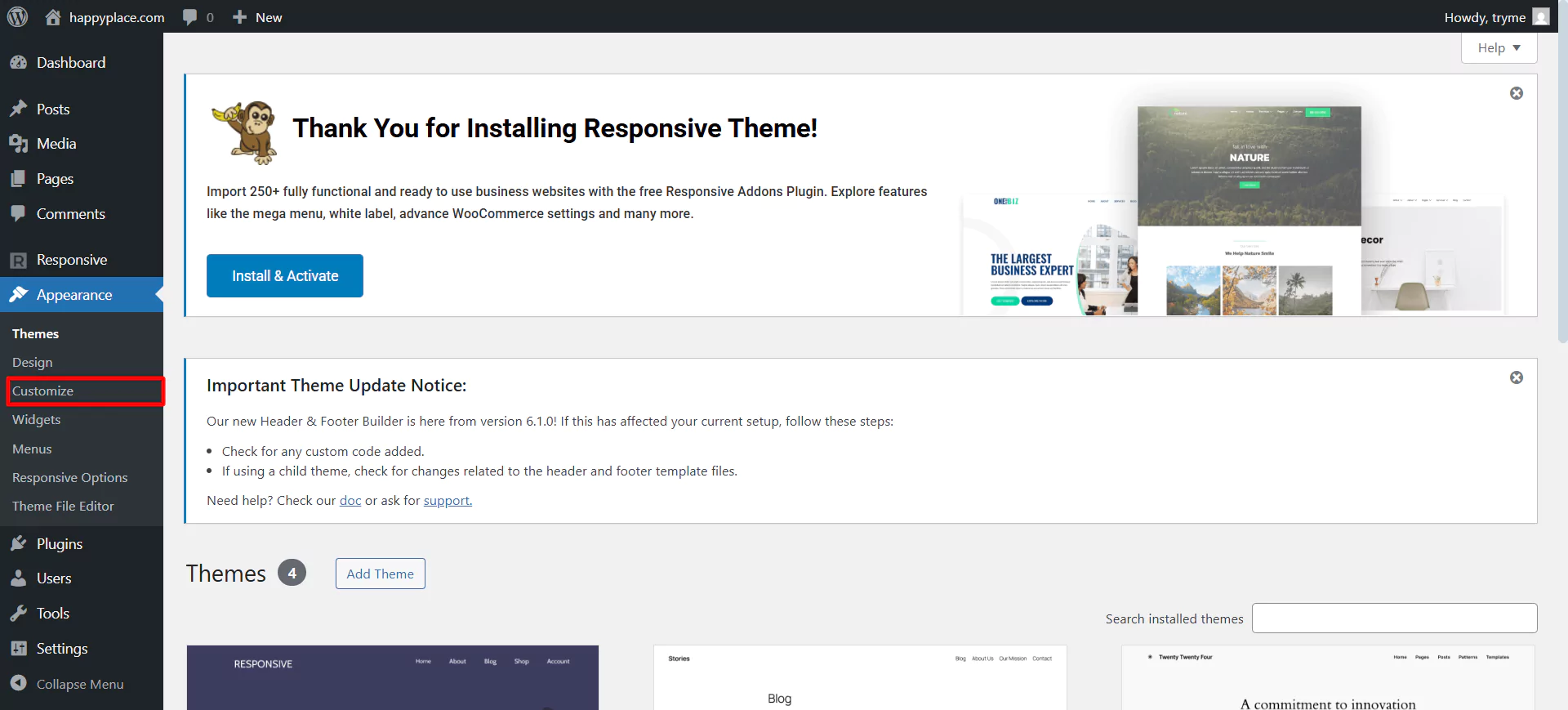Open the Tools menu

(82, 613)
